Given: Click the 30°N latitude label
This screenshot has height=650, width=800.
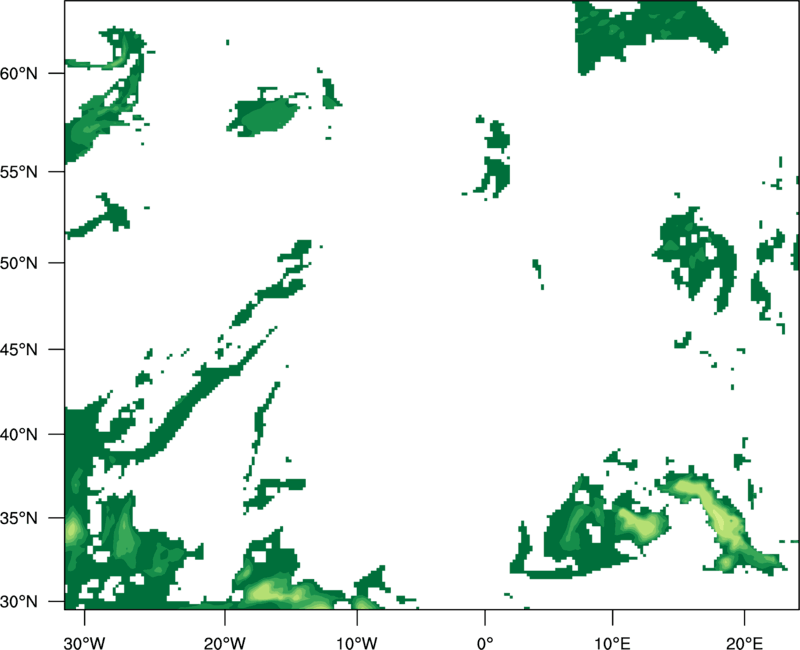Looking at the screenshot, I should click(x=19, y=602).
